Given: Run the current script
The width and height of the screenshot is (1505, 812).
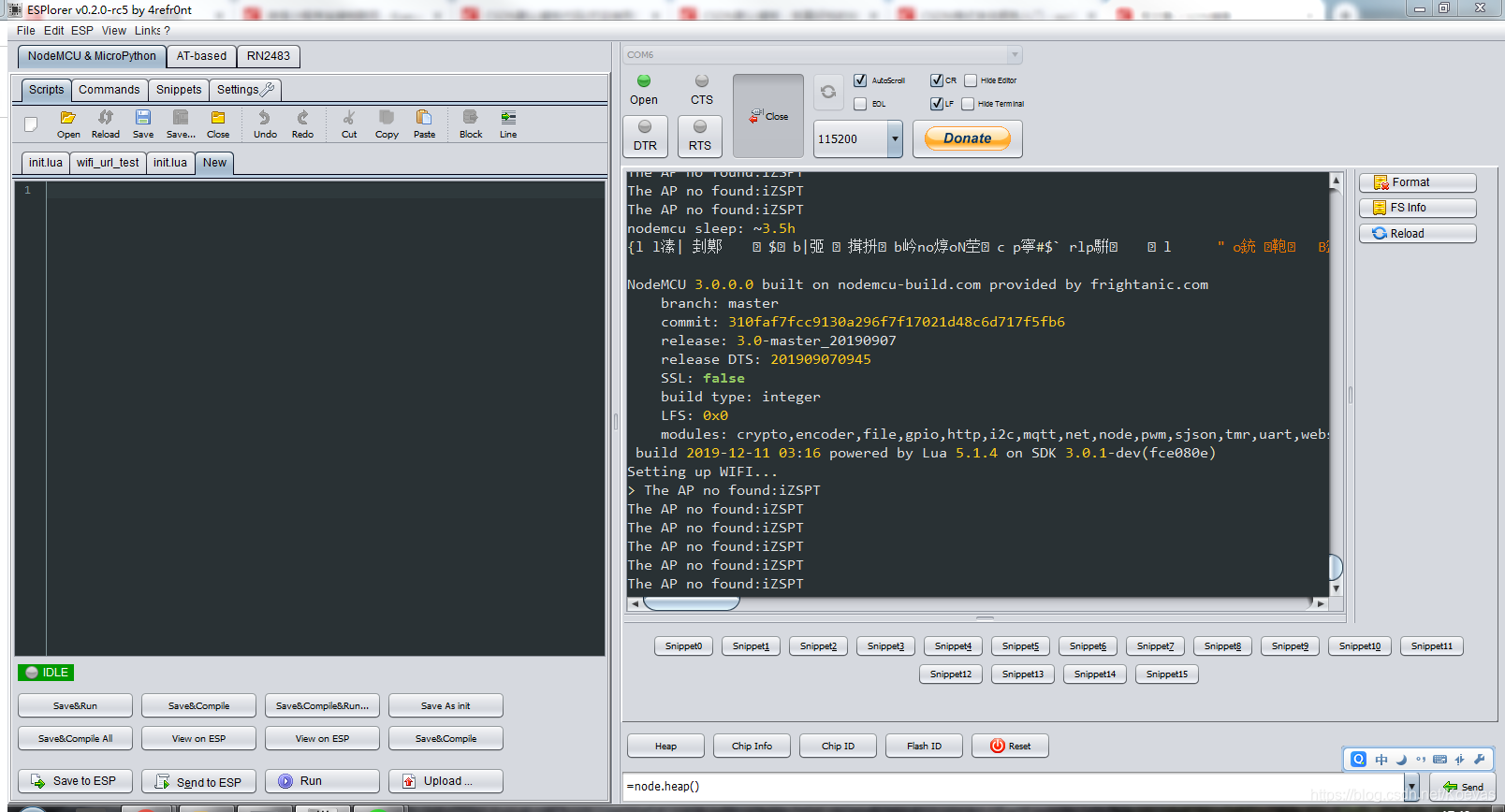Looking at the screenshot, I should click(x=322, y=781).
